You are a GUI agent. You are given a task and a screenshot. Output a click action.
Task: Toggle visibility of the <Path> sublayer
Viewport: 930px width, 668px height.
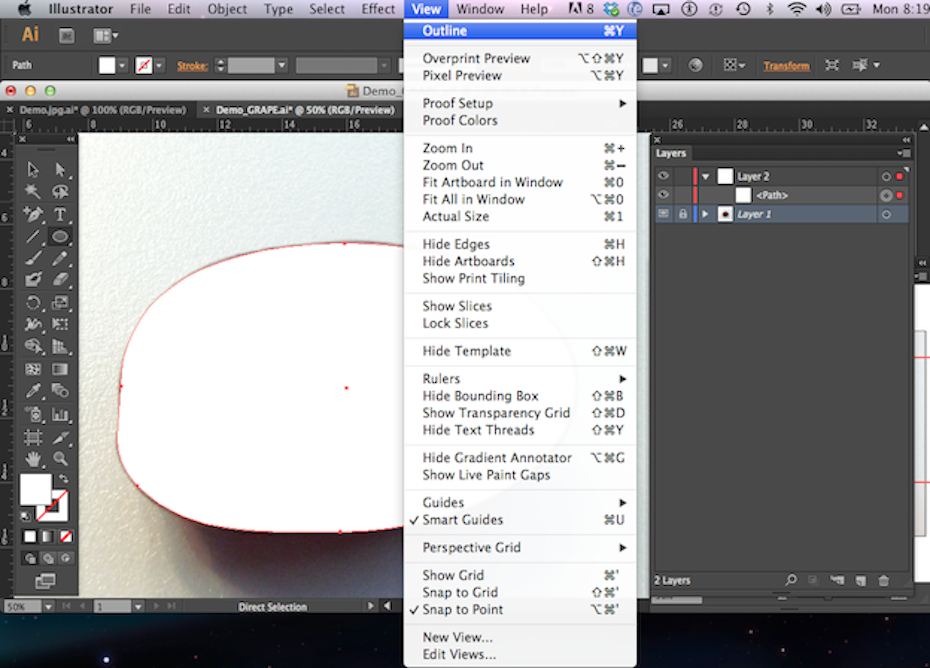663,195
